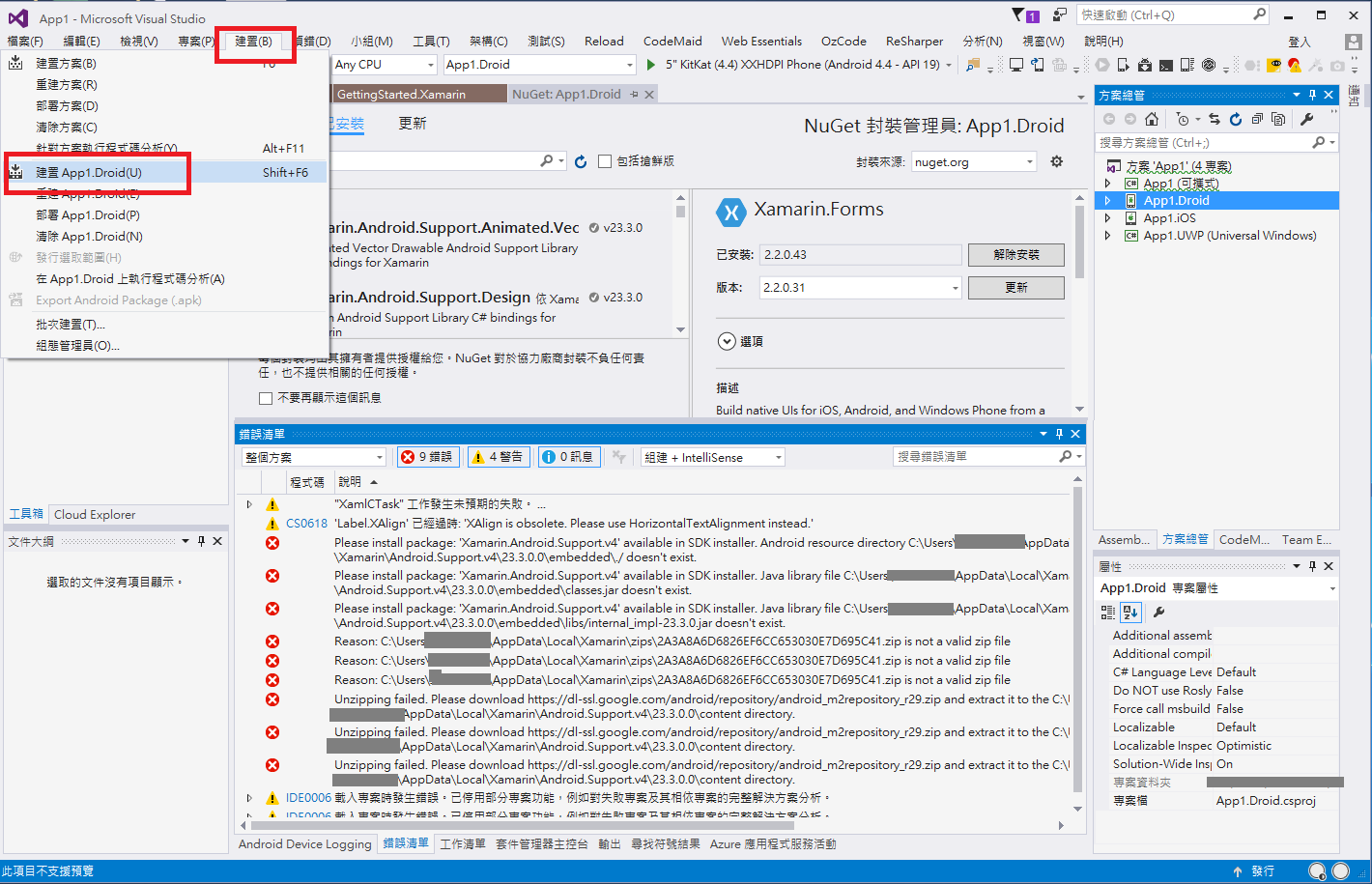Screen dimensions: 1372x884
Task: Click the yellow eye icon in toolbar
Action: point(1274,65)
